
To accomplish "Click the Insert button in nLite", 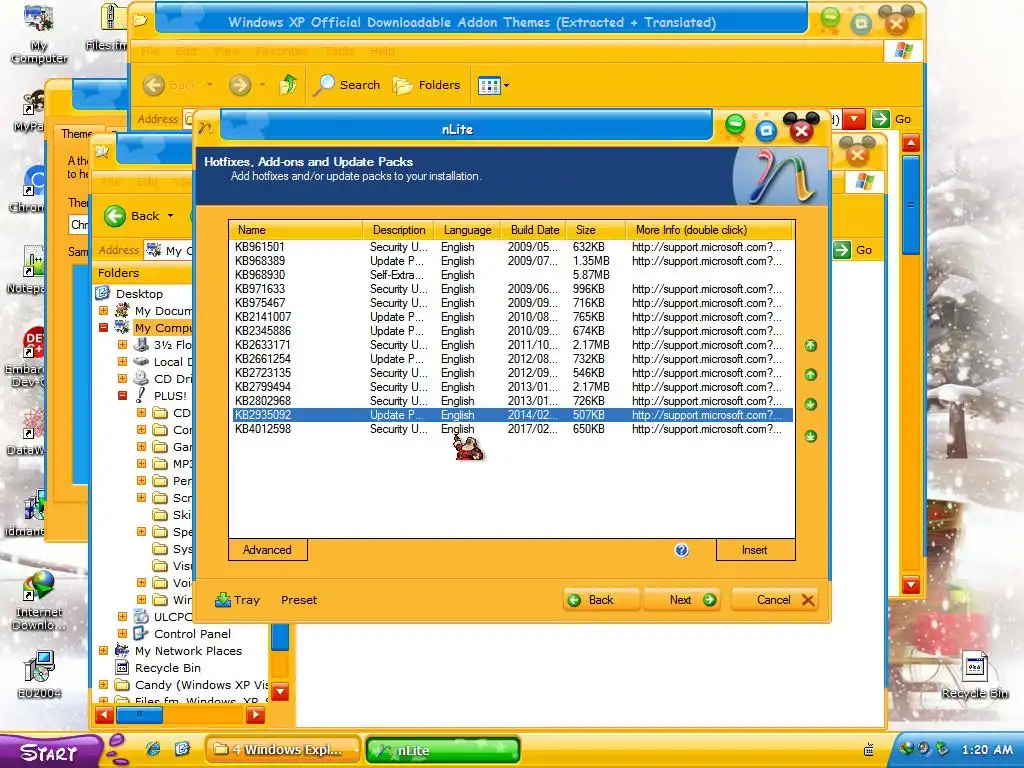I will coord(755,550).
